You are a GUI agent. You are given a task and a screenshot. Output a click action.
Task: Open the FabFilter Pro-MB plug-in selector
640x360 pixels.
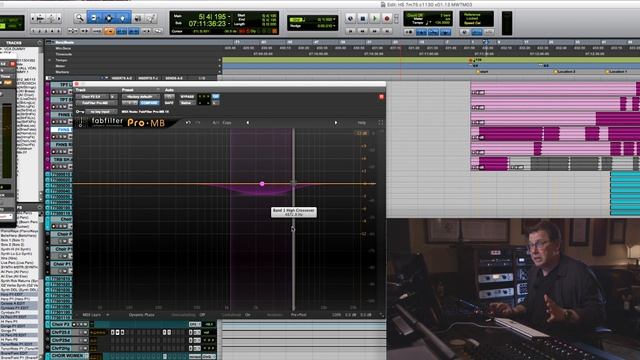[96, 103]
